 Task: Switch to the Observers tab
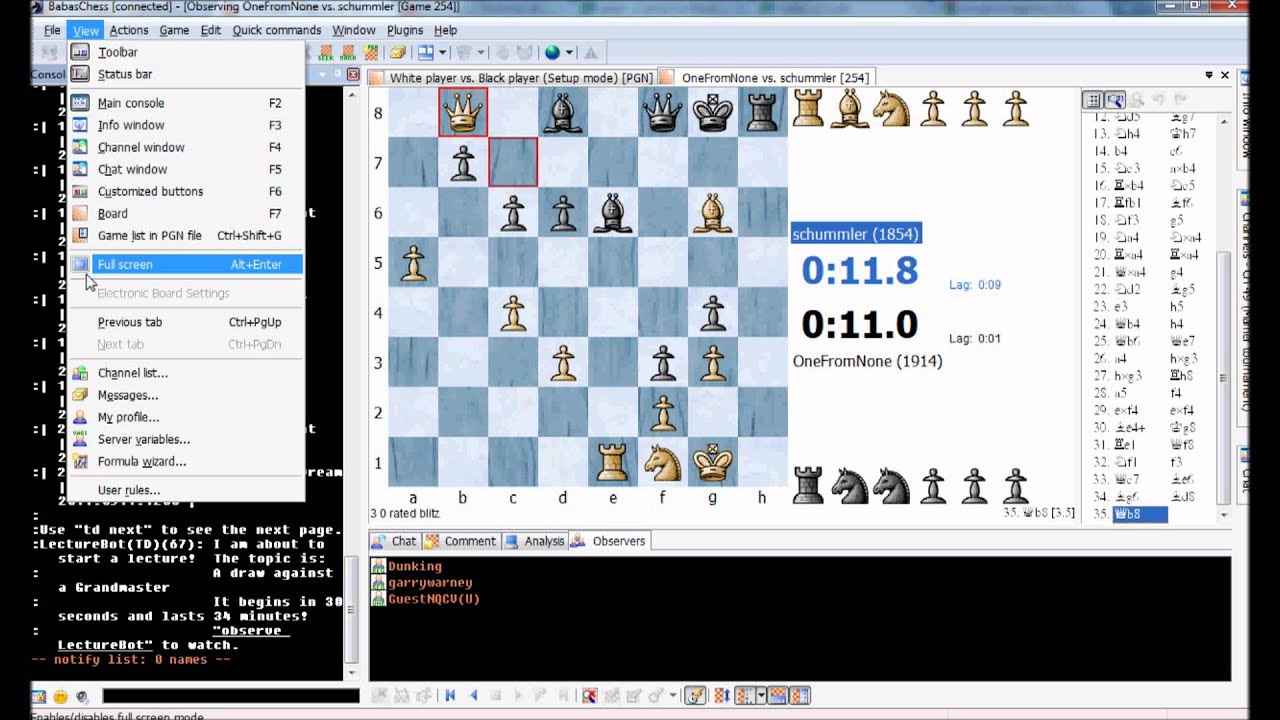coord(609,541)
